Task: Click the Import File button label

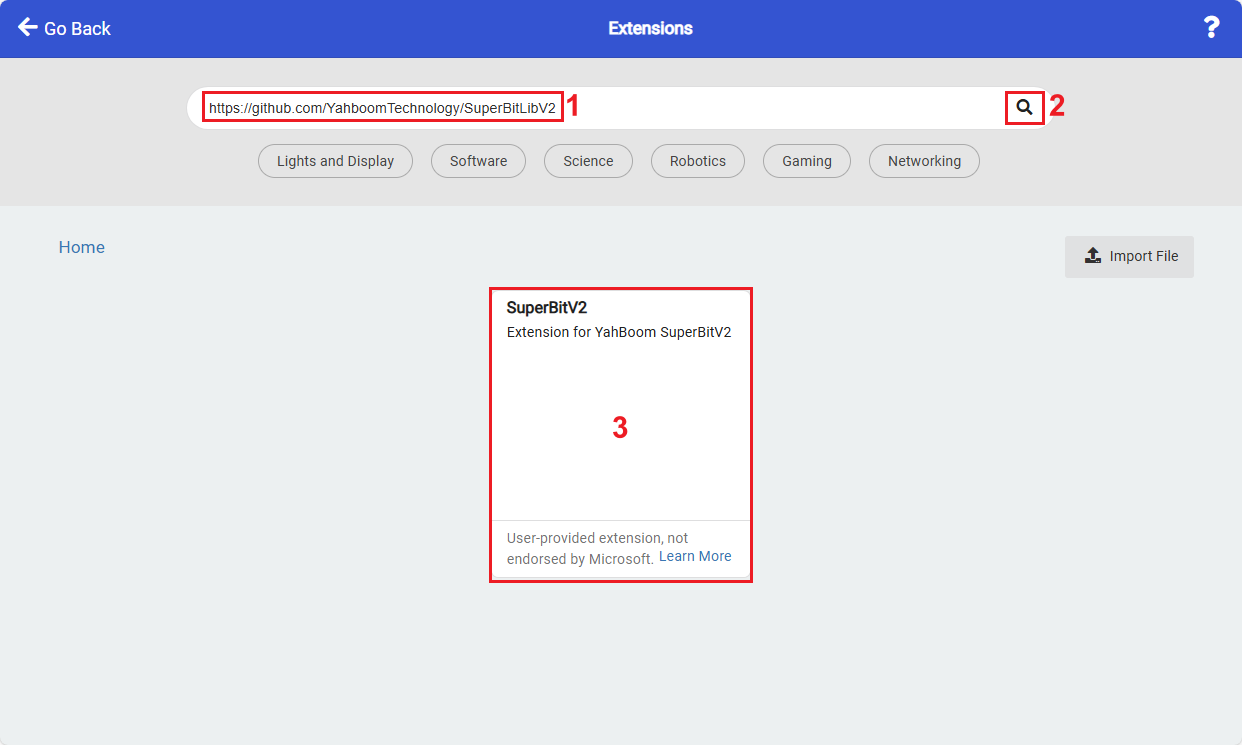Action: coord(1144,256)
